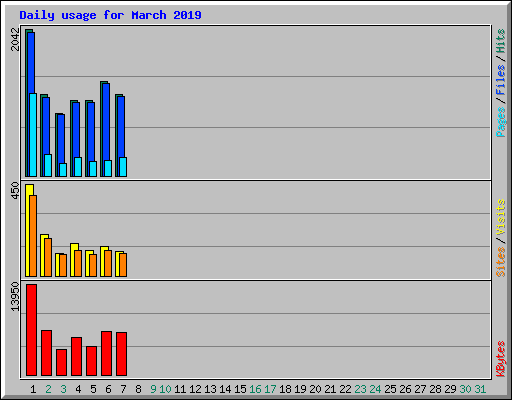Click day label 8 on the x-axis
The height and width of the screenshot is (400, 512).
tap(138, 389)
